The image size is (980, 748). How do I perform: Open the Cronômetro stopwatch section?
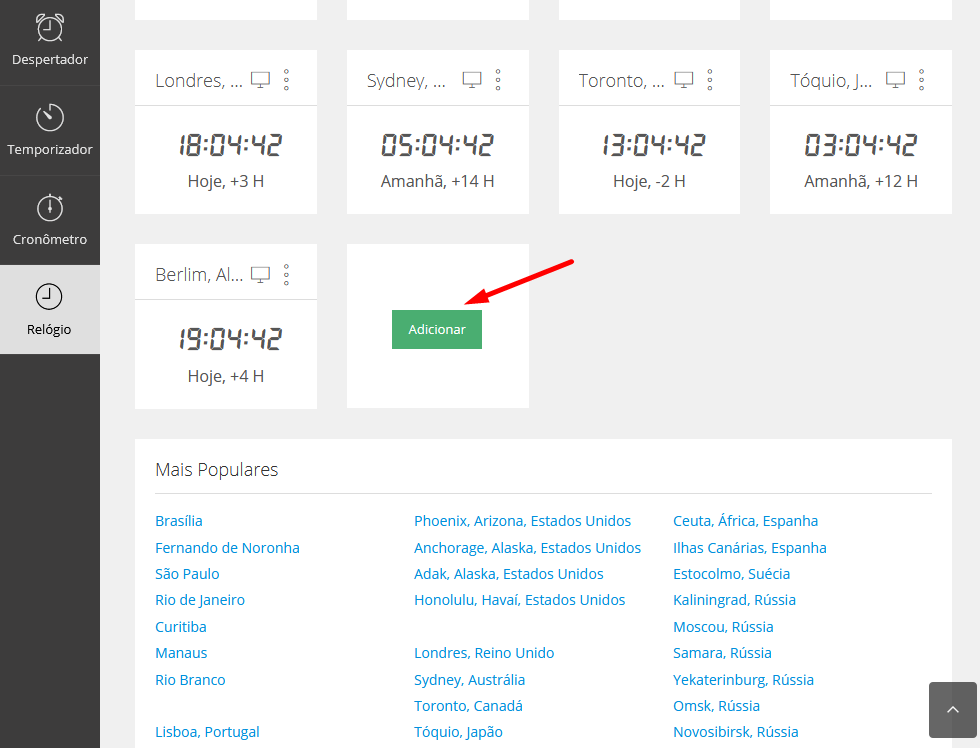coord(49,221)
